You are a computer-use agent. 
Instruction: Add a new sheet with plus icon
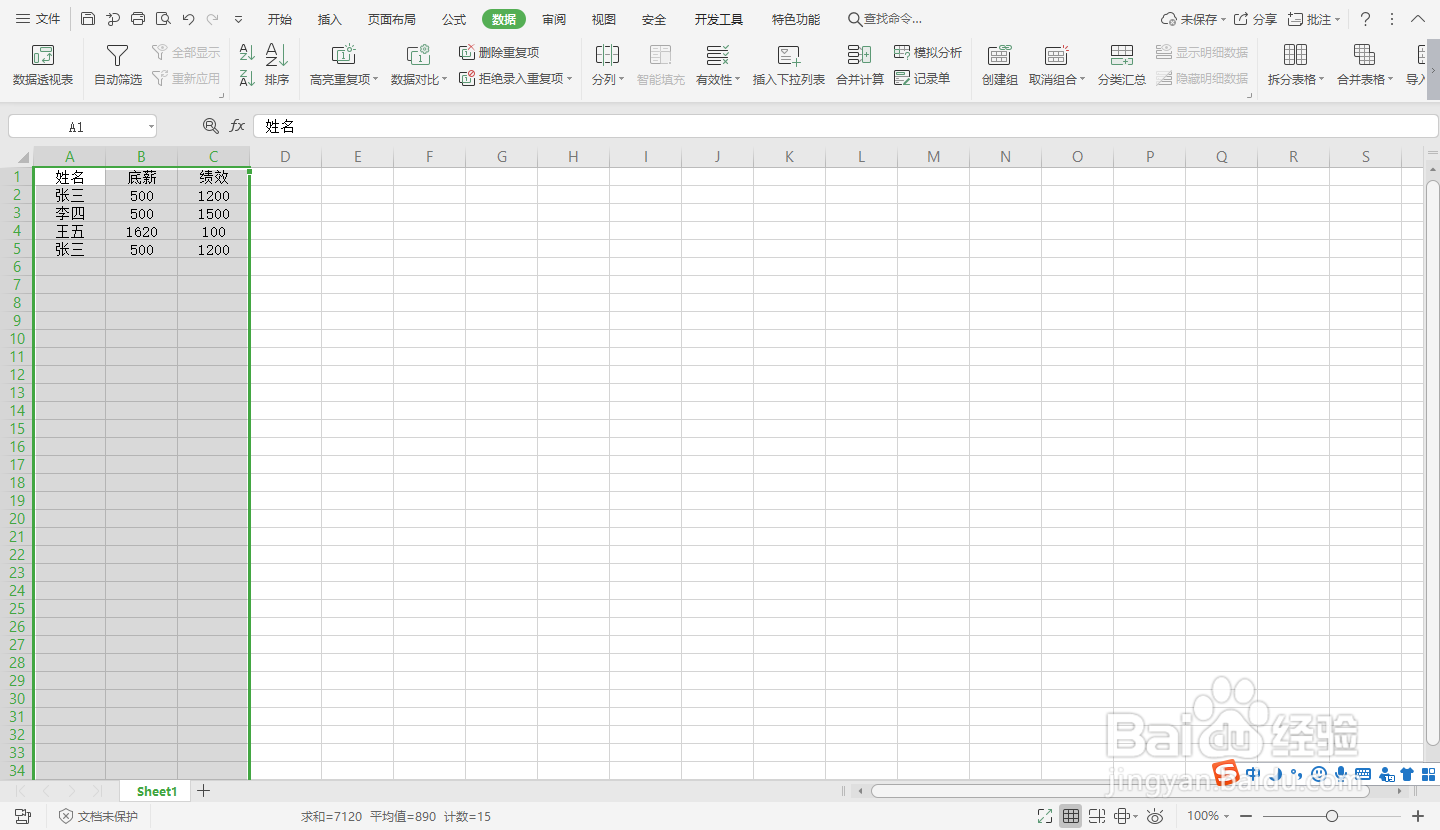204,791
